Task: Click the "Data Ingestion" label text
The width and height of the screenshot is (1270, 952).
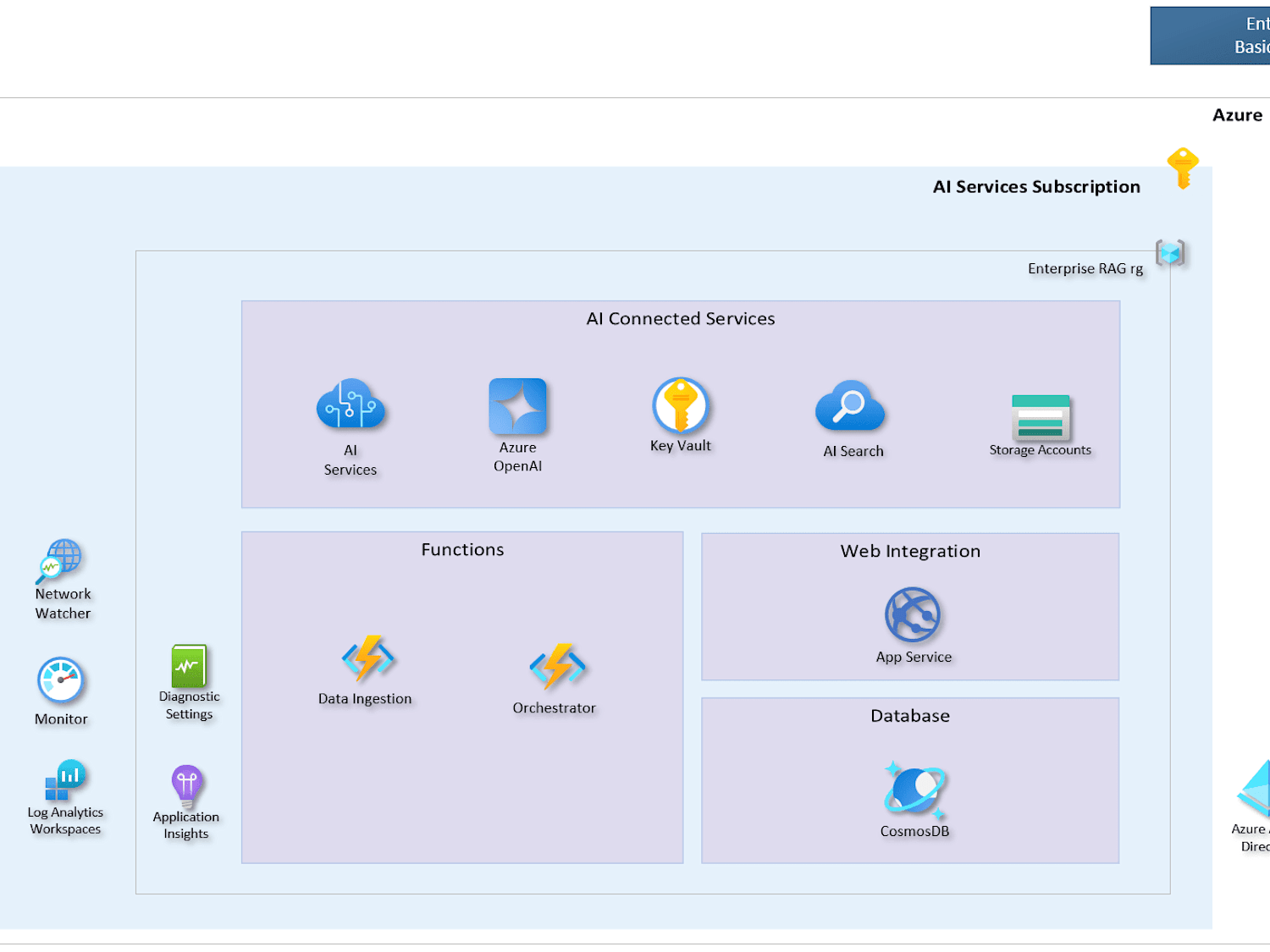Action: tap(365, 699)
